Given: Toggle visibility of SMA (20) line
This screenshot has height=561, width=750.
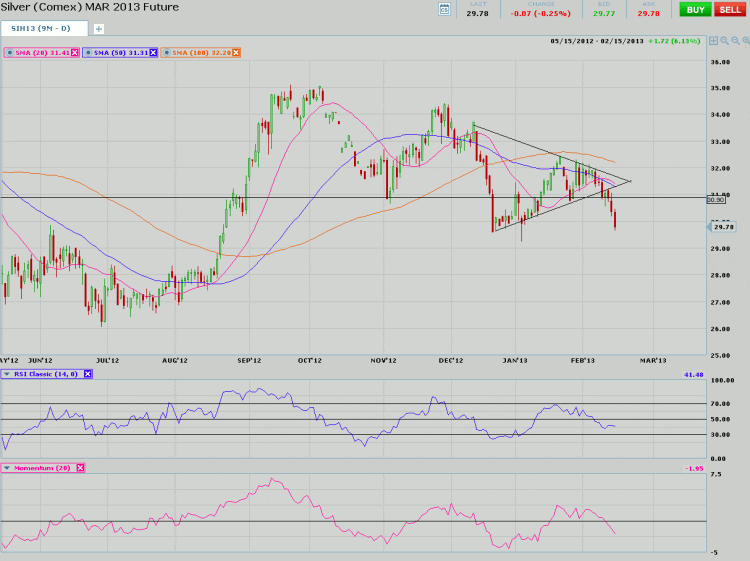Looking at the screenshot, I should [x=8, y=52].
